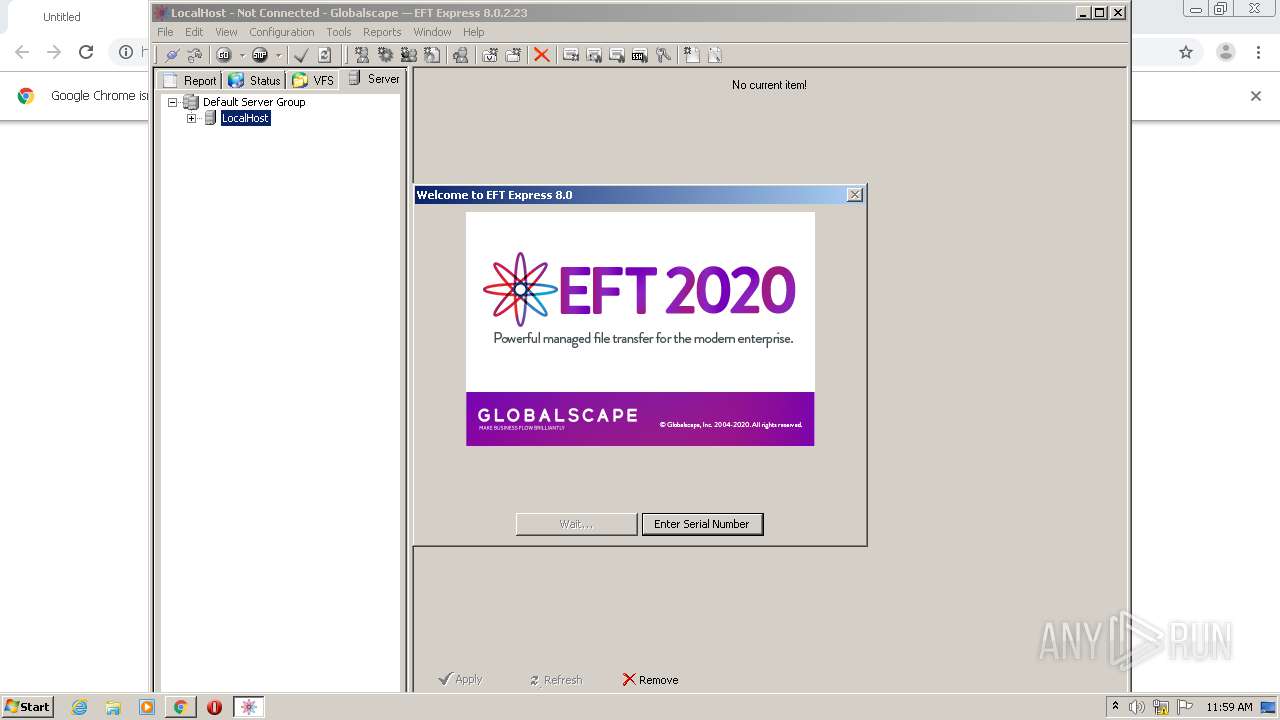Dismiss the Chrome infobar close X
This screenshot has width=1280, height=720.
1256,96
